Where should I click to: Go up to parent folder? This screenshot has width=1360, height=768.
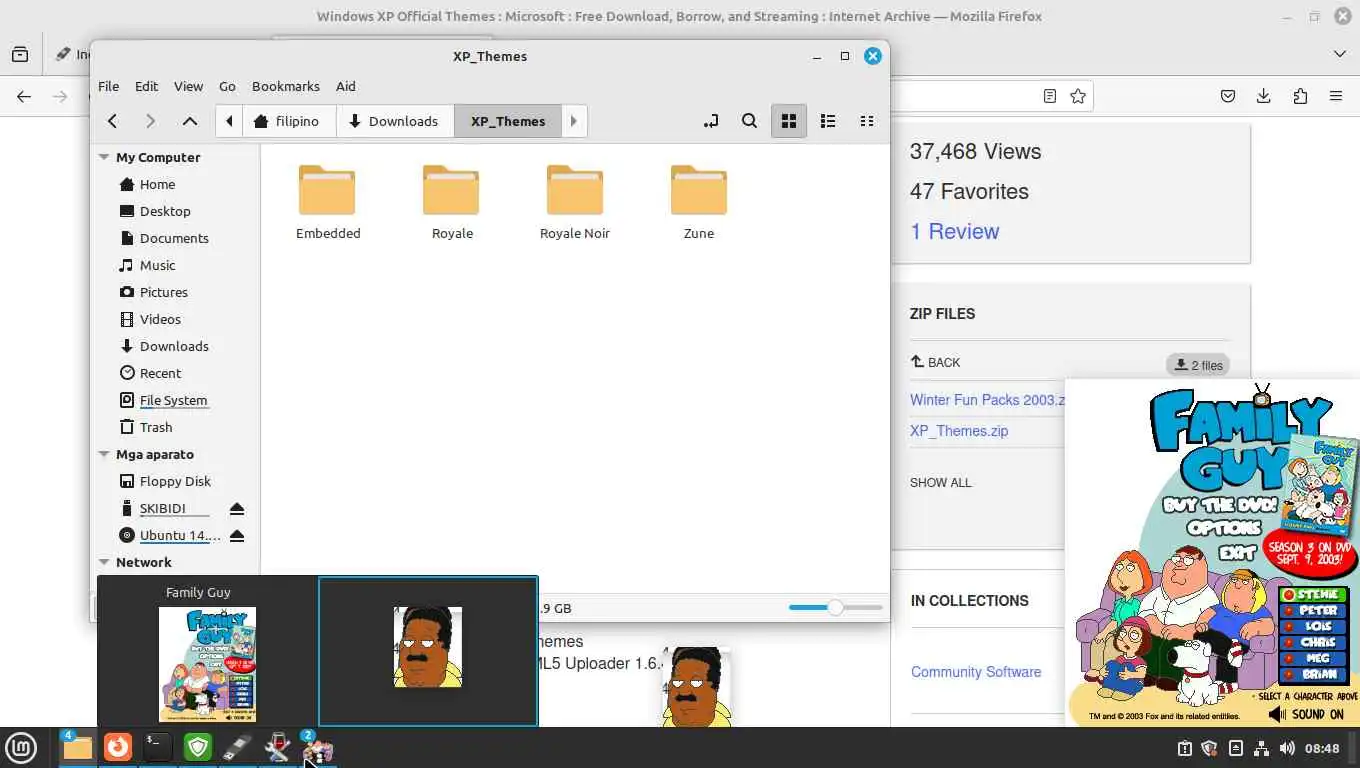click(x=189, y=121)
